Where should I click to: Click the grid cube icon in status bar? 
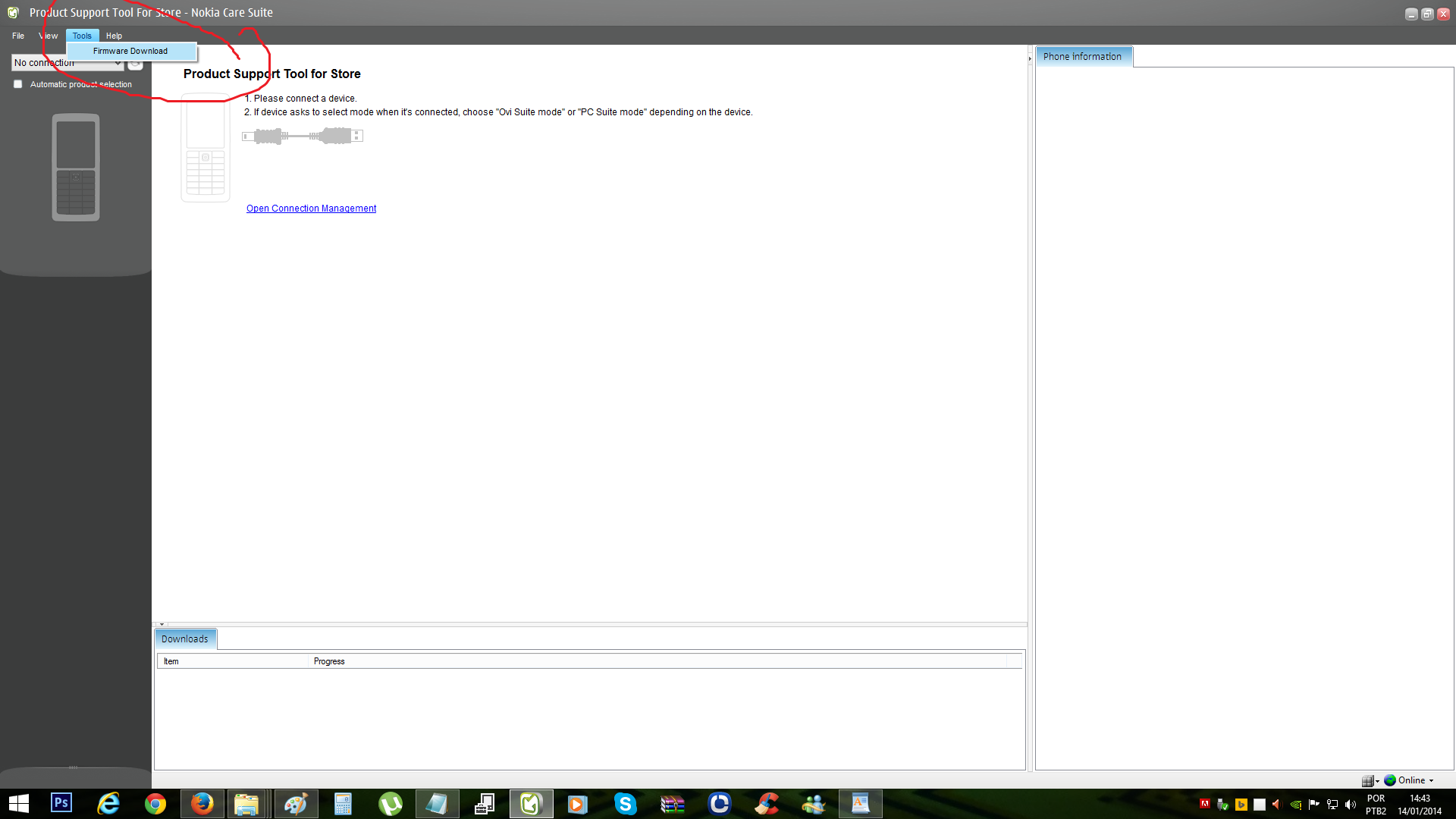coord(1367,780)
